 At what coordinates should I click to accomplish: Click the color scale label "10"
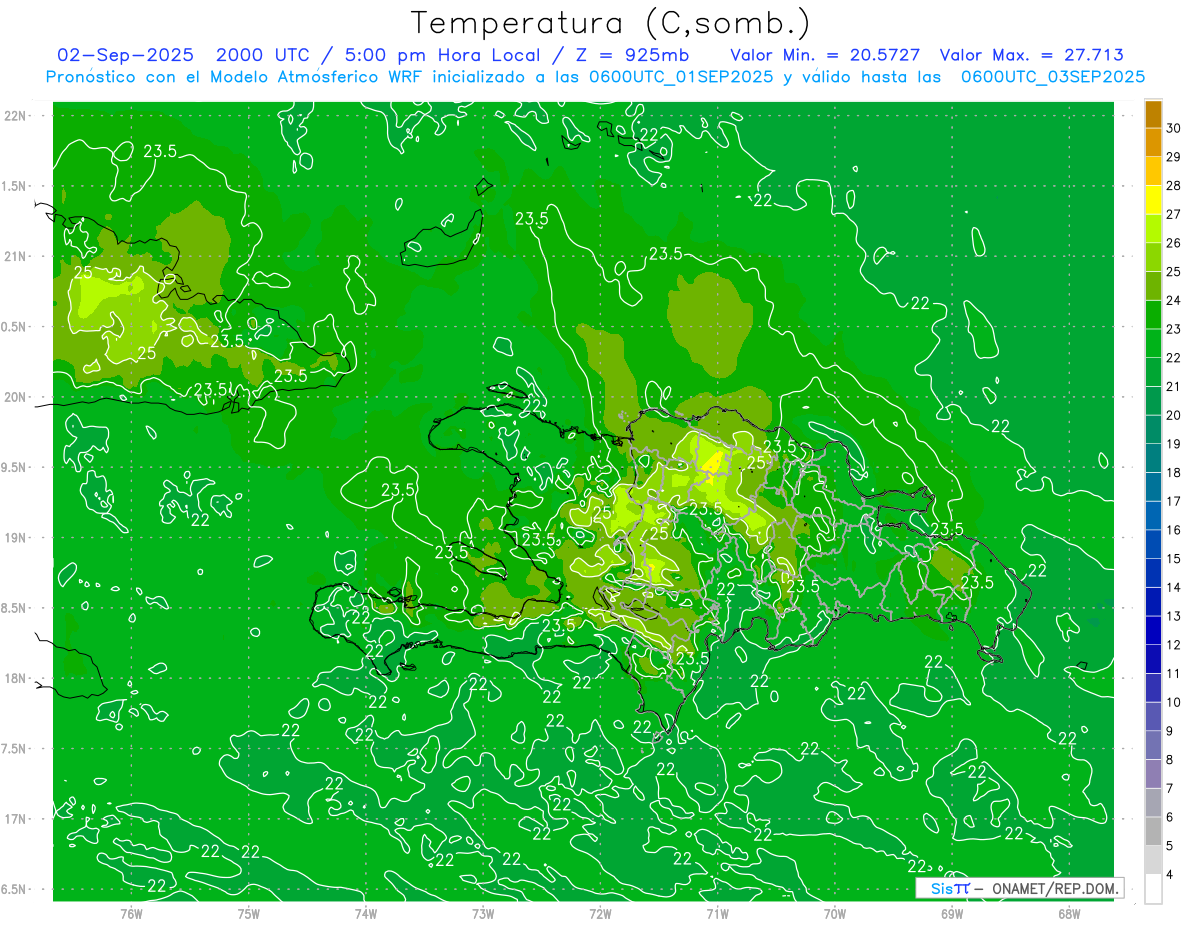pos(1174,703)
